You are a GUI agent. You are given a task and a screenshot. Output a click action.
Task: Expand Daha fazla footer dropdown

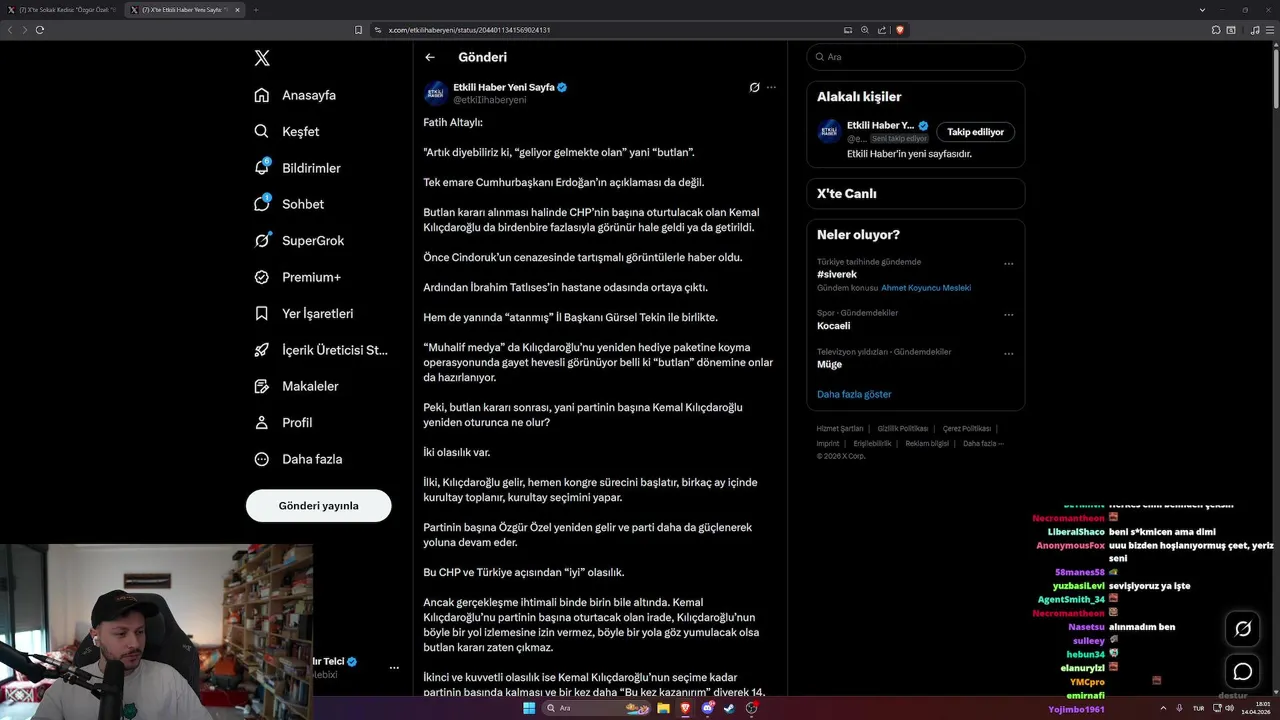click(983, 444)
